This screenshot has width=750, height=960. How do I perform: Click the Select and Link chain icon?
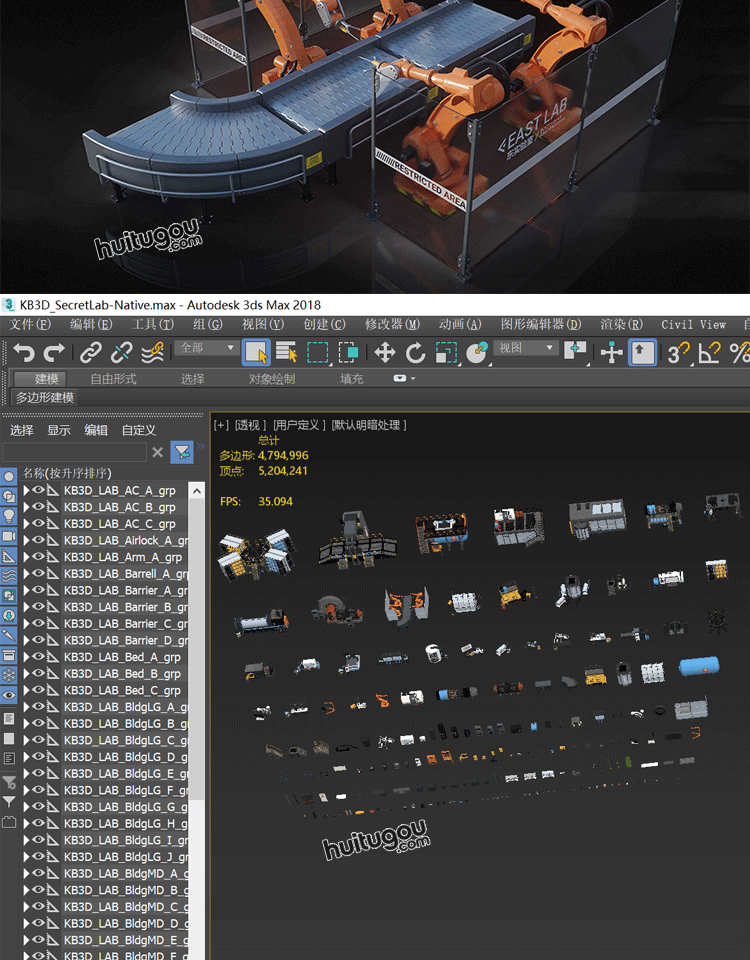click(x=91, y=352)
